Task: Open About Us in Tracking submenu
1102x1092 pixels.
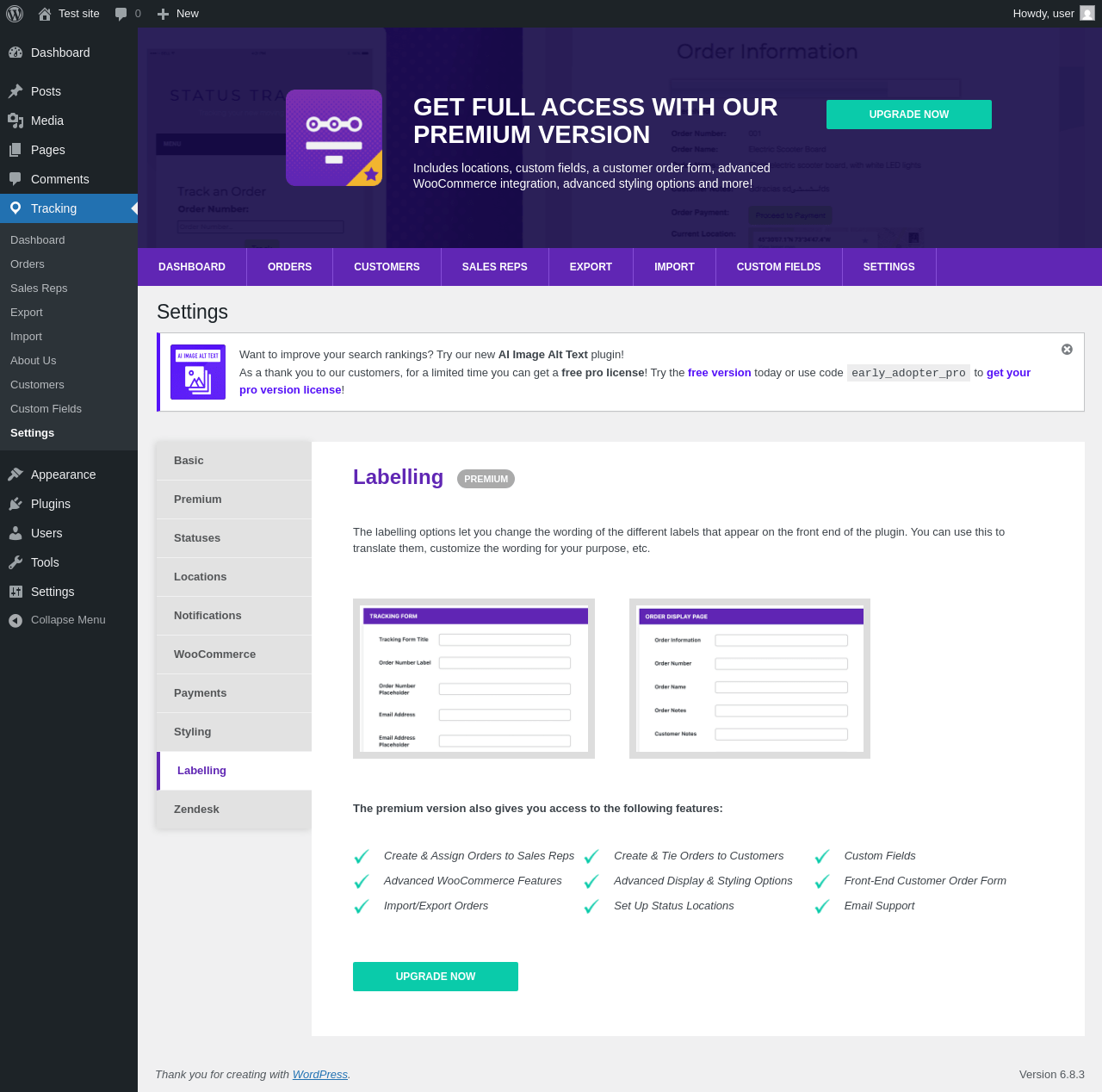Action: click(69, 361)
